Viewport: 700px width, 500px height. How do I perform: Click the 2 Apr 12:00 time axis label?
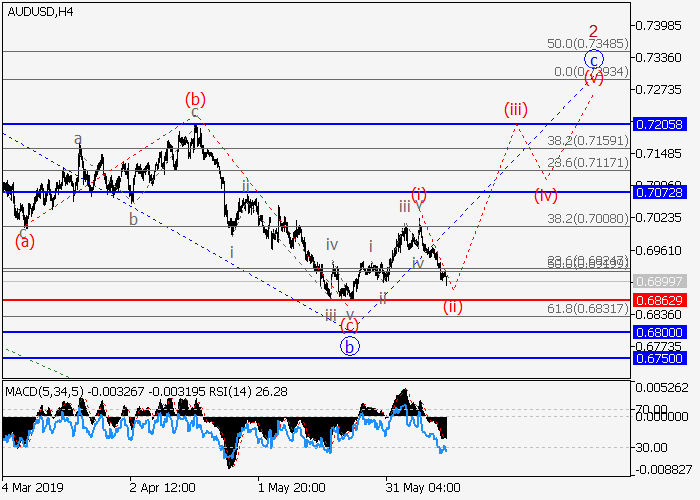click(x=160, y=488)
